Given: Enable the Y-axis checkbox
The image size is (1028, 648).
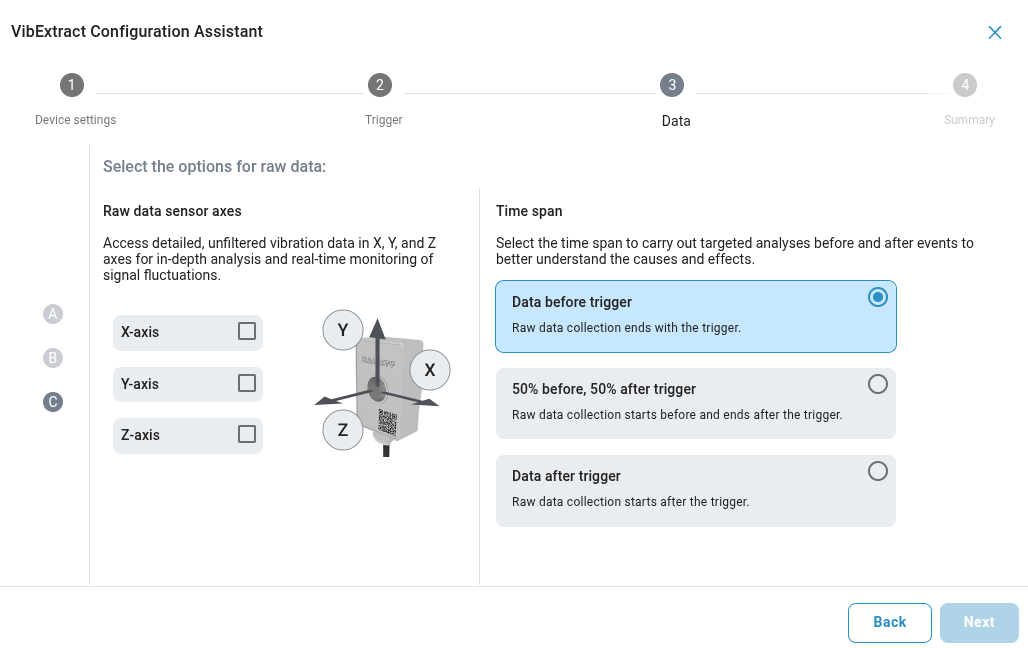Looking at the screenshot, I should [246, 383].
